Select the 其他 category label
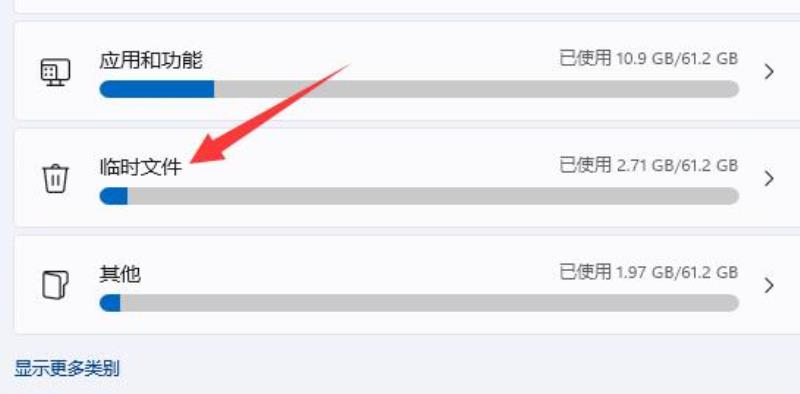 pos(120,274)
